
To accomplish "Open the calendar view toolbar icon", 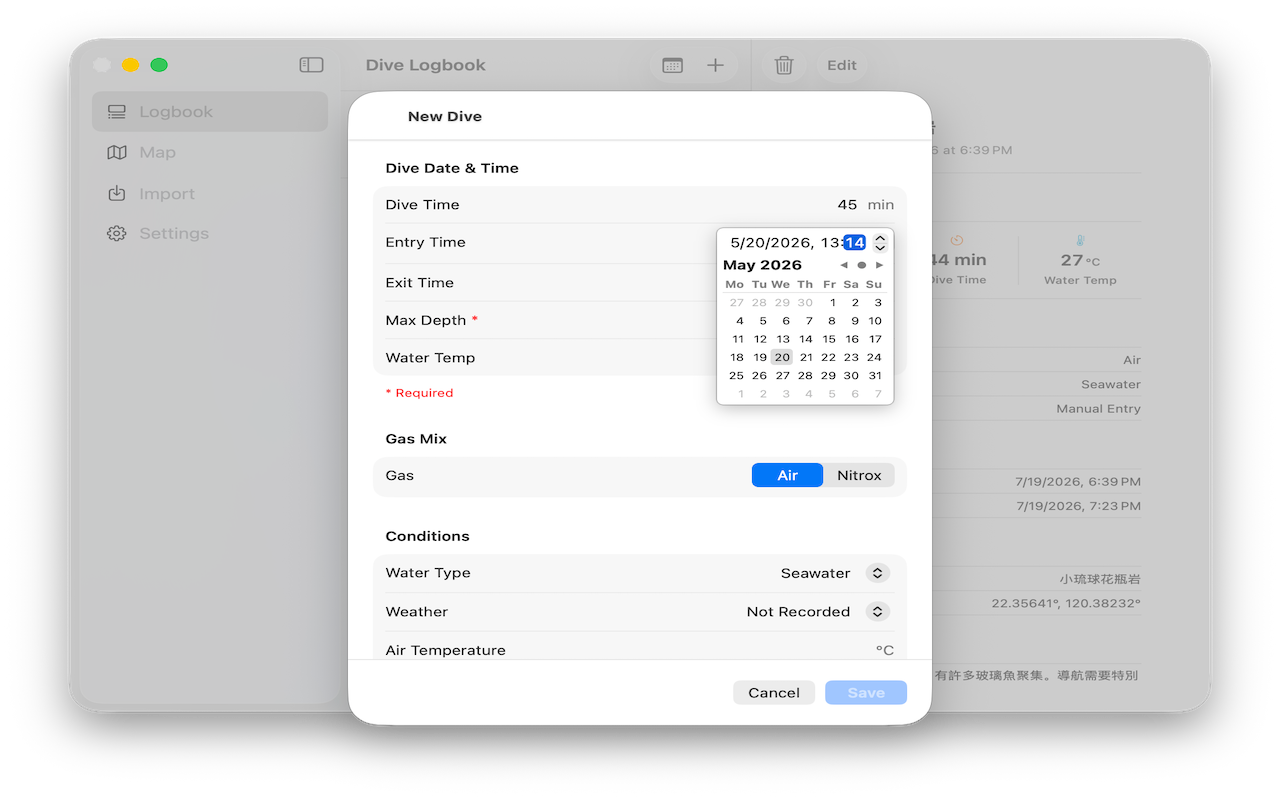I will tap(672, 65).
